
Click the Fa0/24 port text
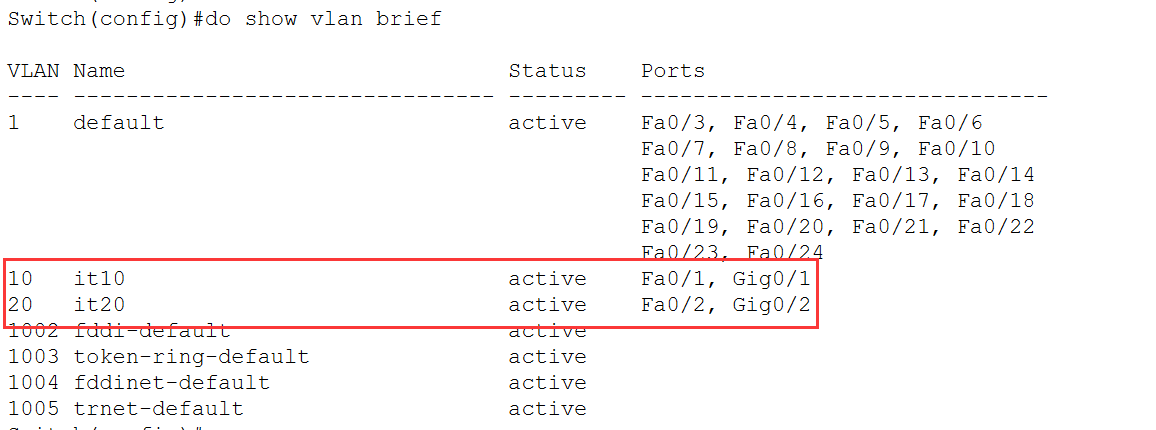coord(784,253)
